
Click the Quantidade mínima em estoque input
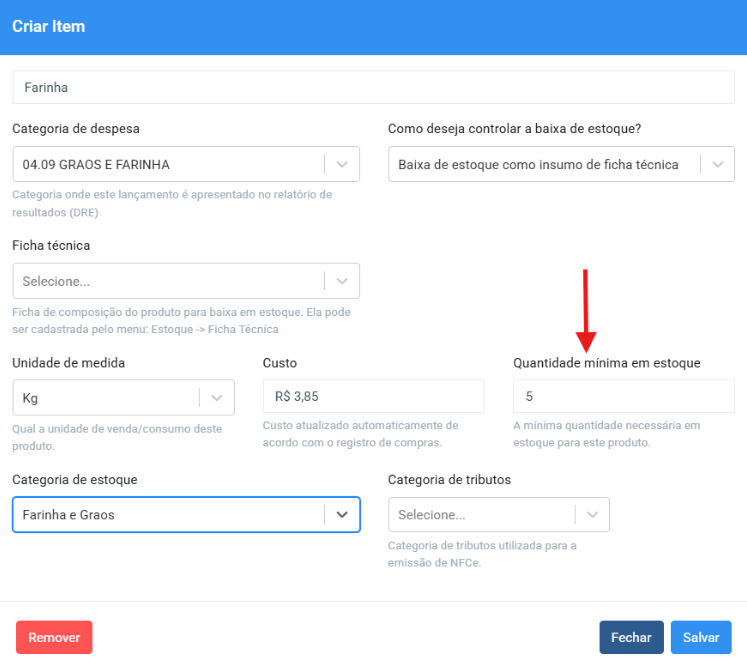(x=623, y=397)
